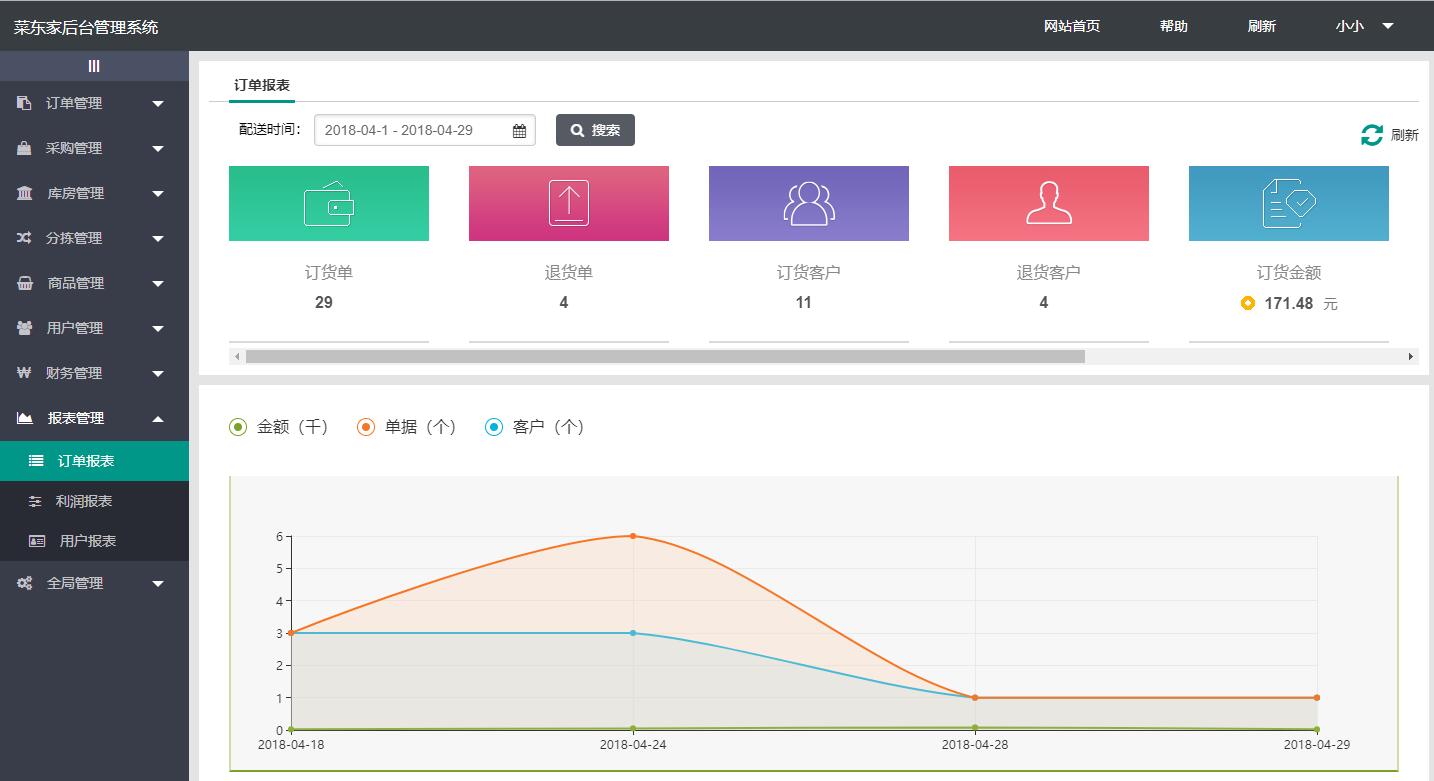Click the green 刷新 refresh icon
The height and width of the screenshot is (781, 1434).
tap(1372, 135)
